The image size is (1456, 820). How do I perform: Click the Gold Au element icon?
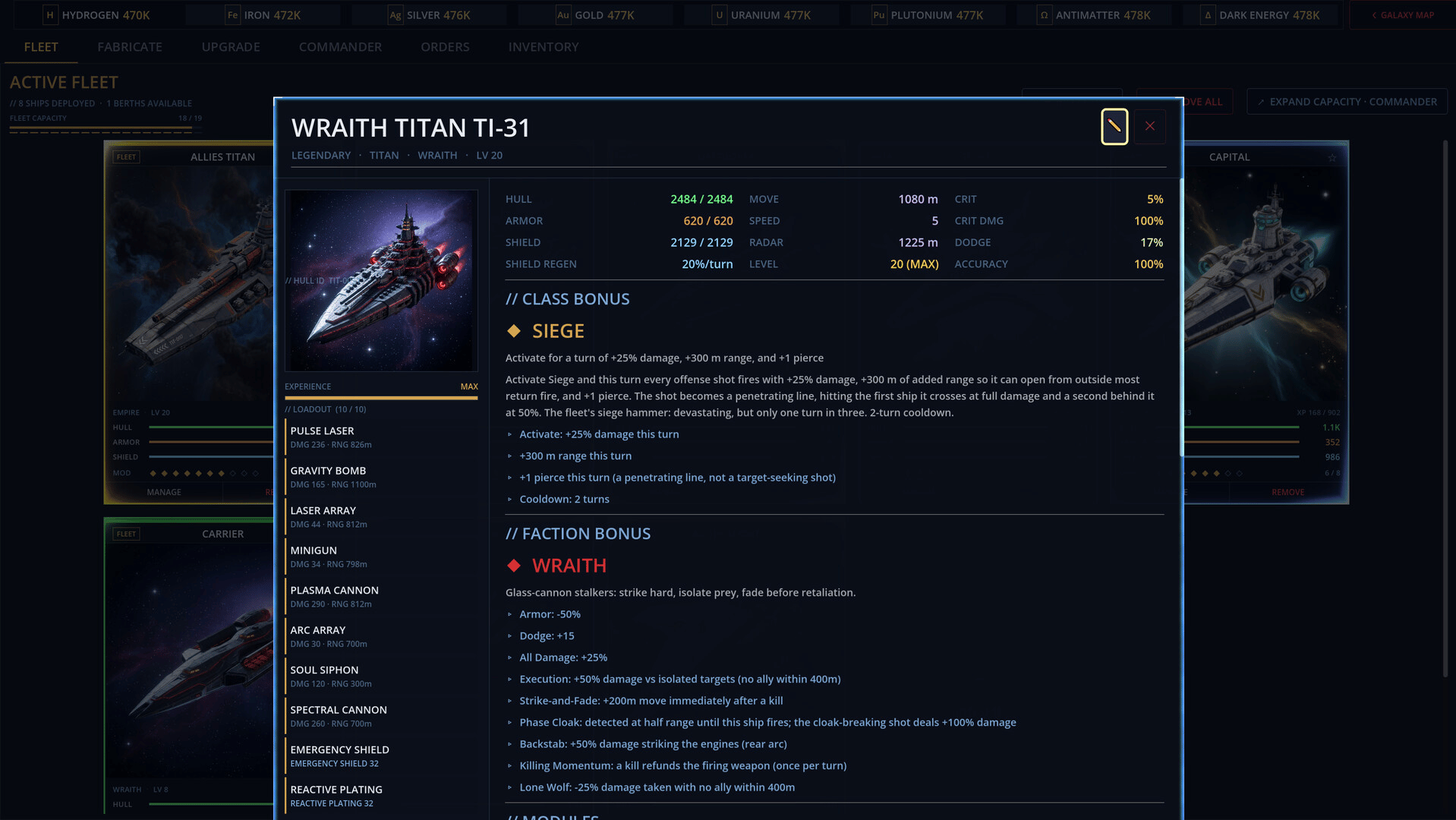563,15
